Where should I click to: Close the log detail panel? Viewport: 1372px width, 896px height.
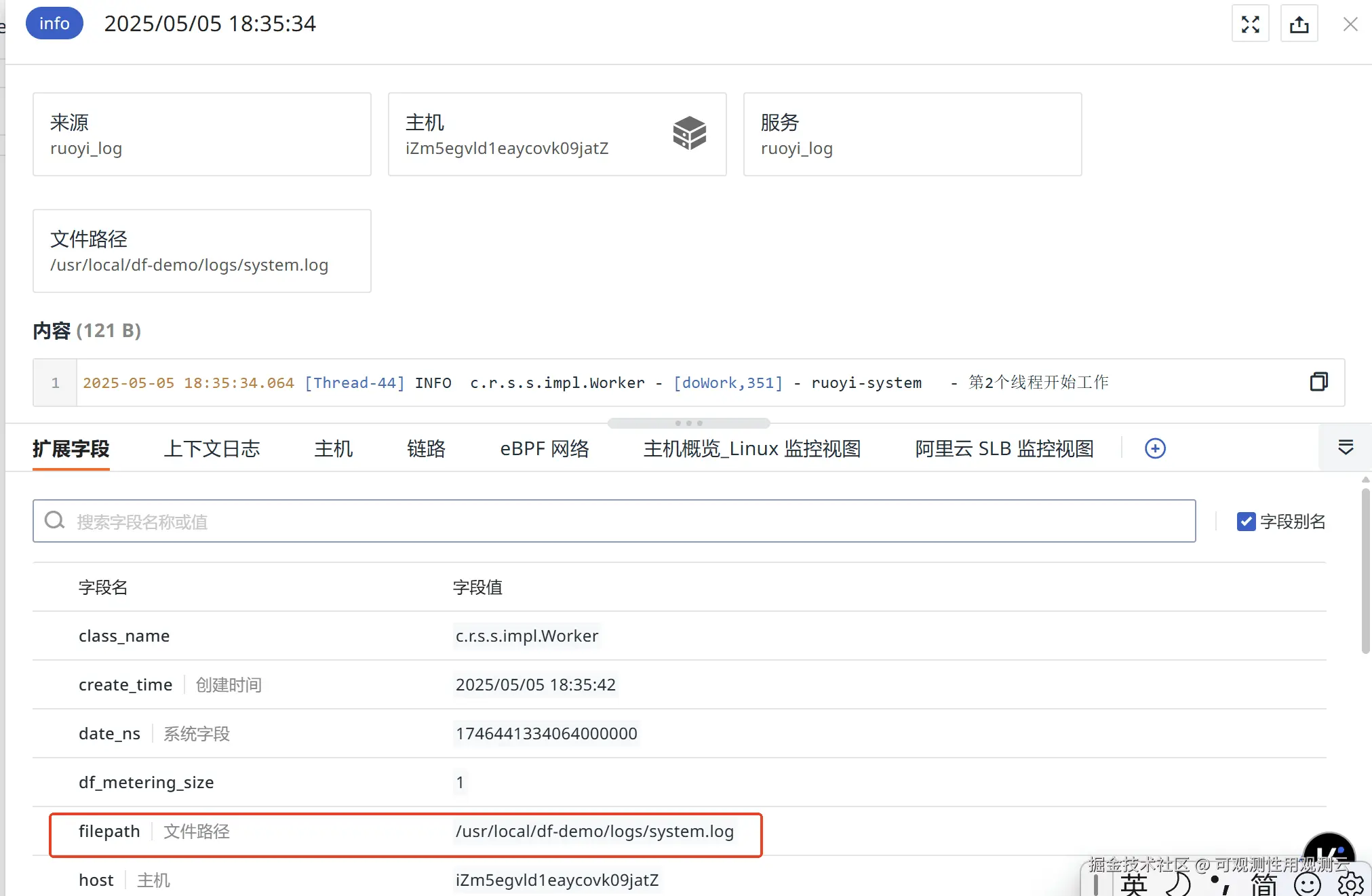pyautogui.click(x=1350, y=24)
